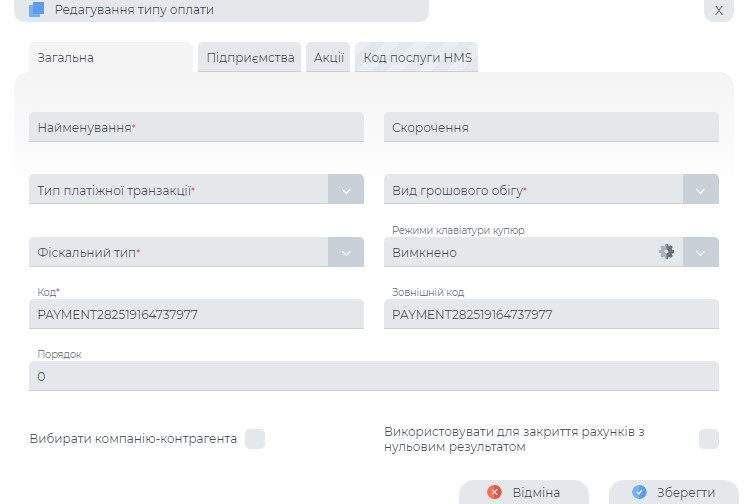Open Вид грошового обігу dropdown
The width and height of the screenshot is (748, 504).
pyautogui.click(x=701, y=190)
